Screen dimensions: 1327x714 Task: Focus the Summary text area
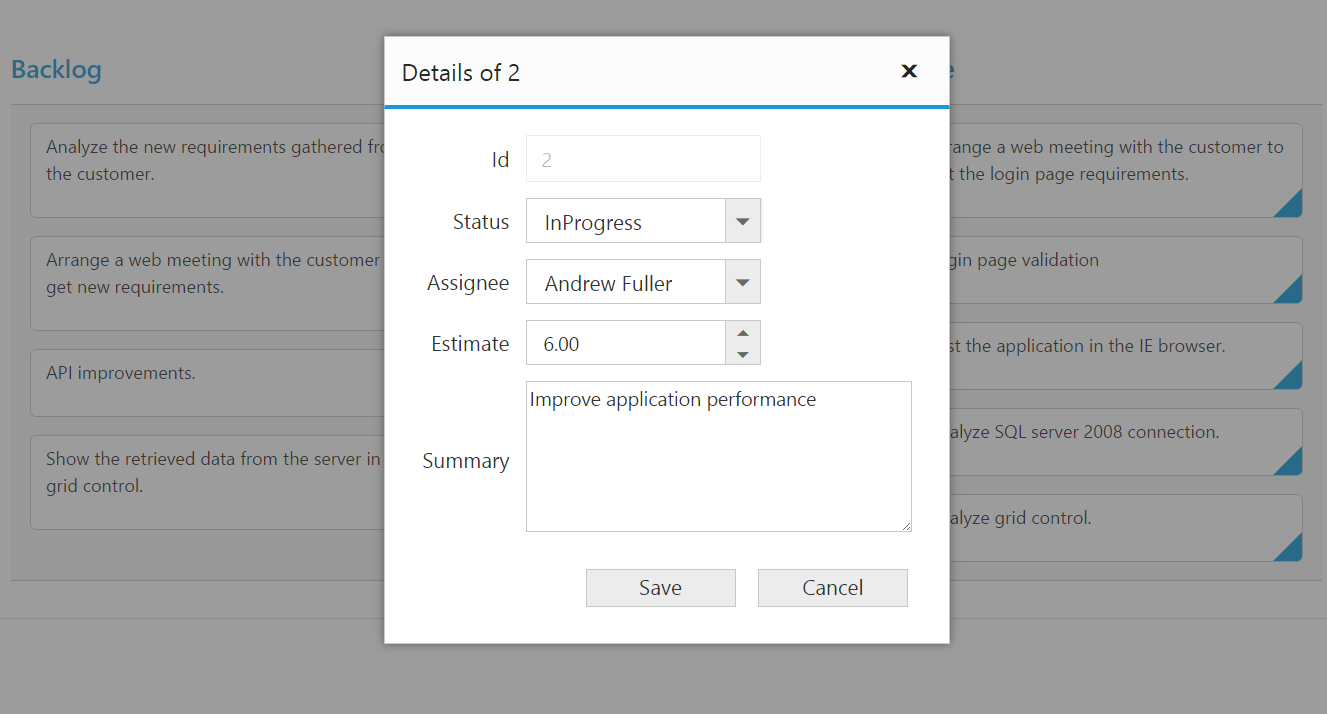718,456
